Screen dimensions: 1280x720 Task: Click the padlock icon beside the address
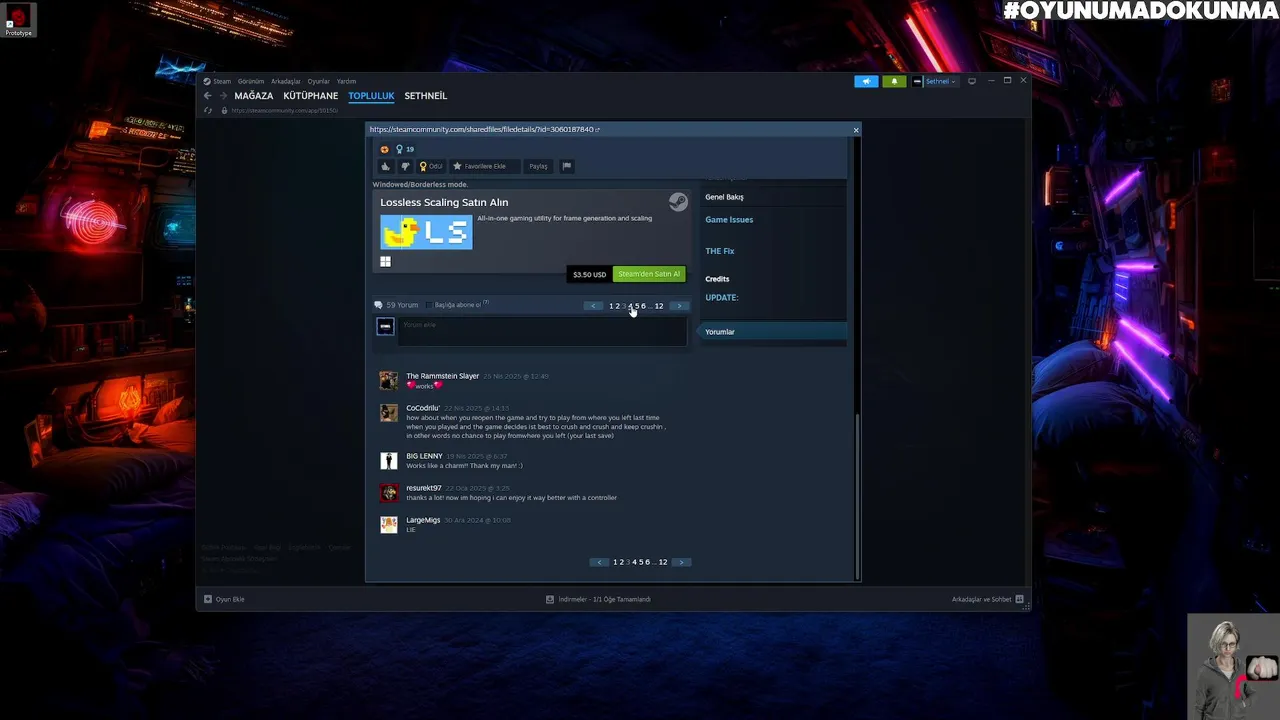tap(224, 110)
